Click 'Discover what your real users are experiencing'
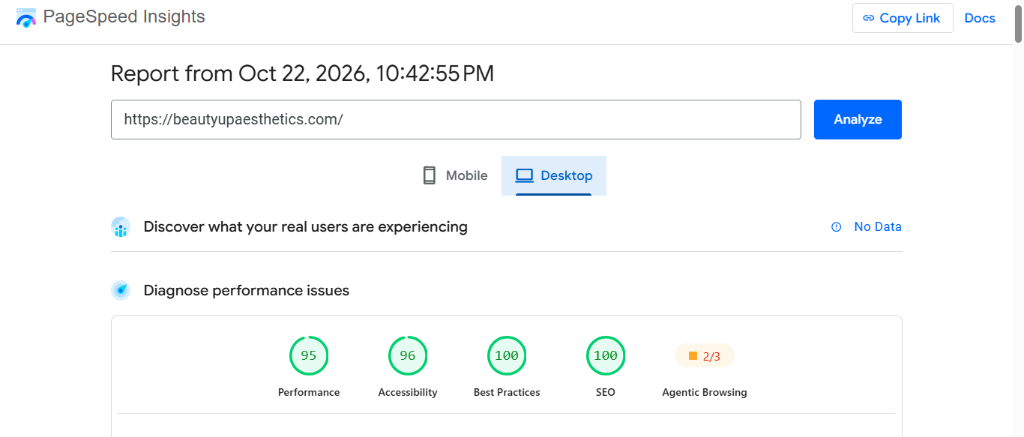 pyautogui.click(x=306, y=227)
